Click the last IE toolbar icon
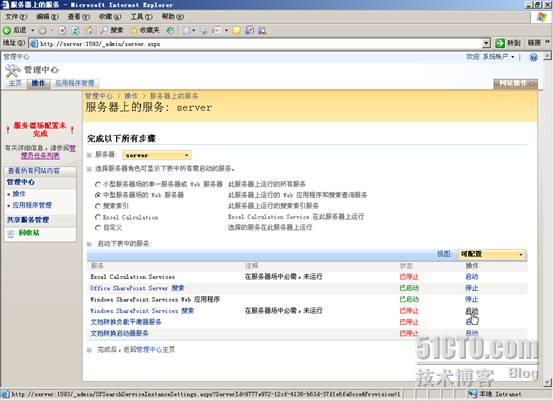This screenshot has width=553, height=401. pyautogui.click(x=262, y=30)
